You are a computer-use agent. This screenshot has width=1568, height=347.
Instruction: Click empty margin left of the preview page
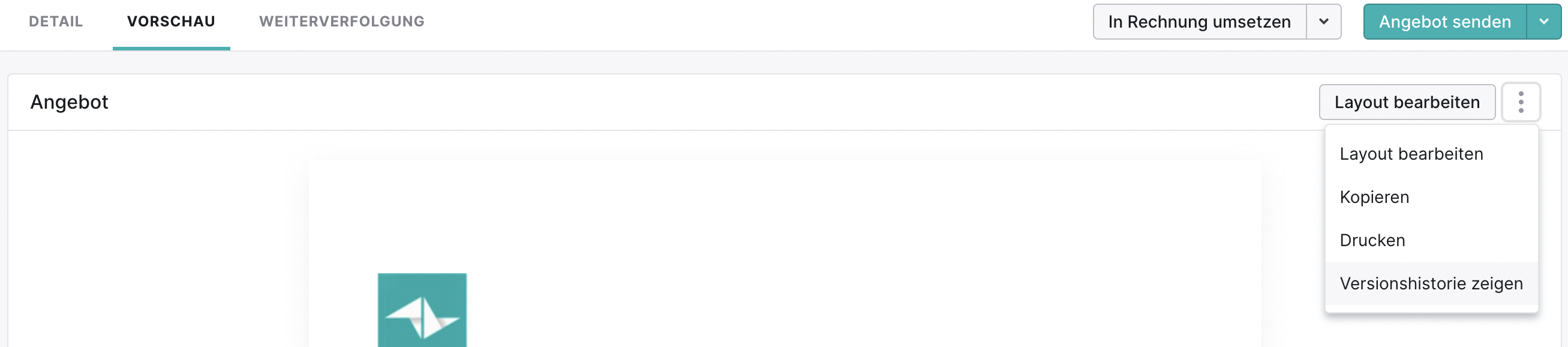click(x=158, y=244)
